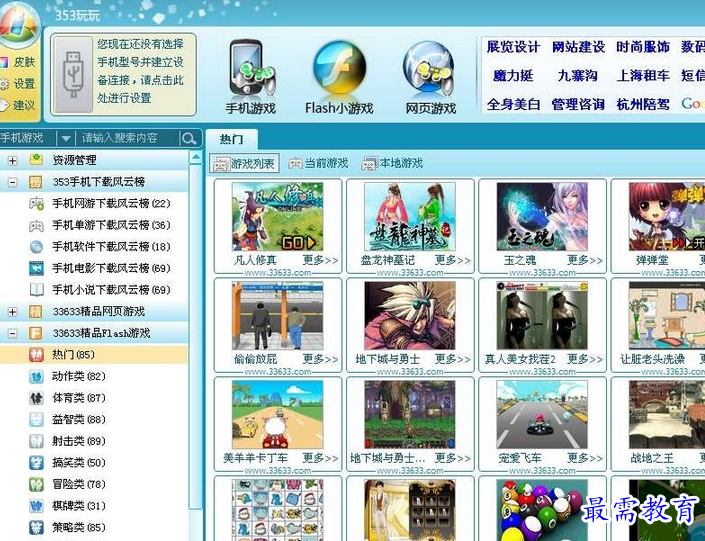
Task: Click the device setup notice box
Action: coord(123,74)
